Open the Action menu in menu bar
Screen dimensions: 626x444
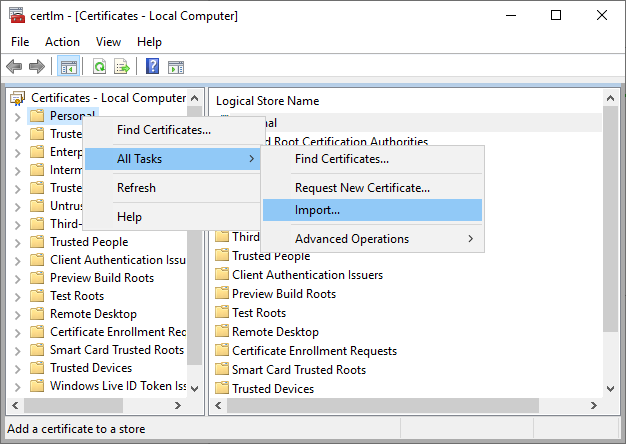pos(62,42)
